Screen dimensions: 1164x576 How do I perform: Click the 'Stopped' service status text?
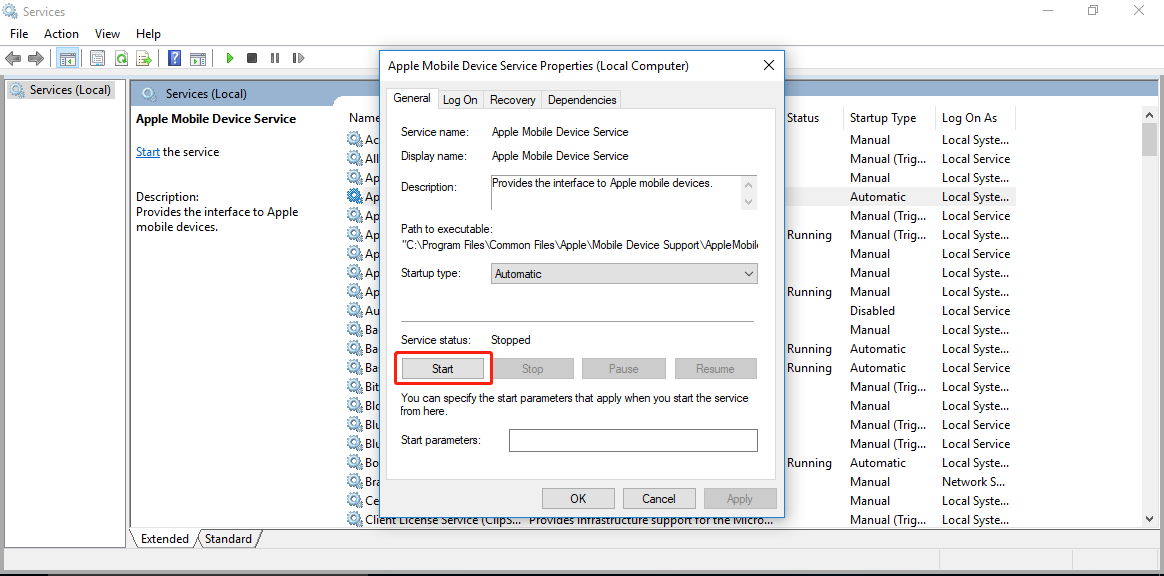coord(511,340)
